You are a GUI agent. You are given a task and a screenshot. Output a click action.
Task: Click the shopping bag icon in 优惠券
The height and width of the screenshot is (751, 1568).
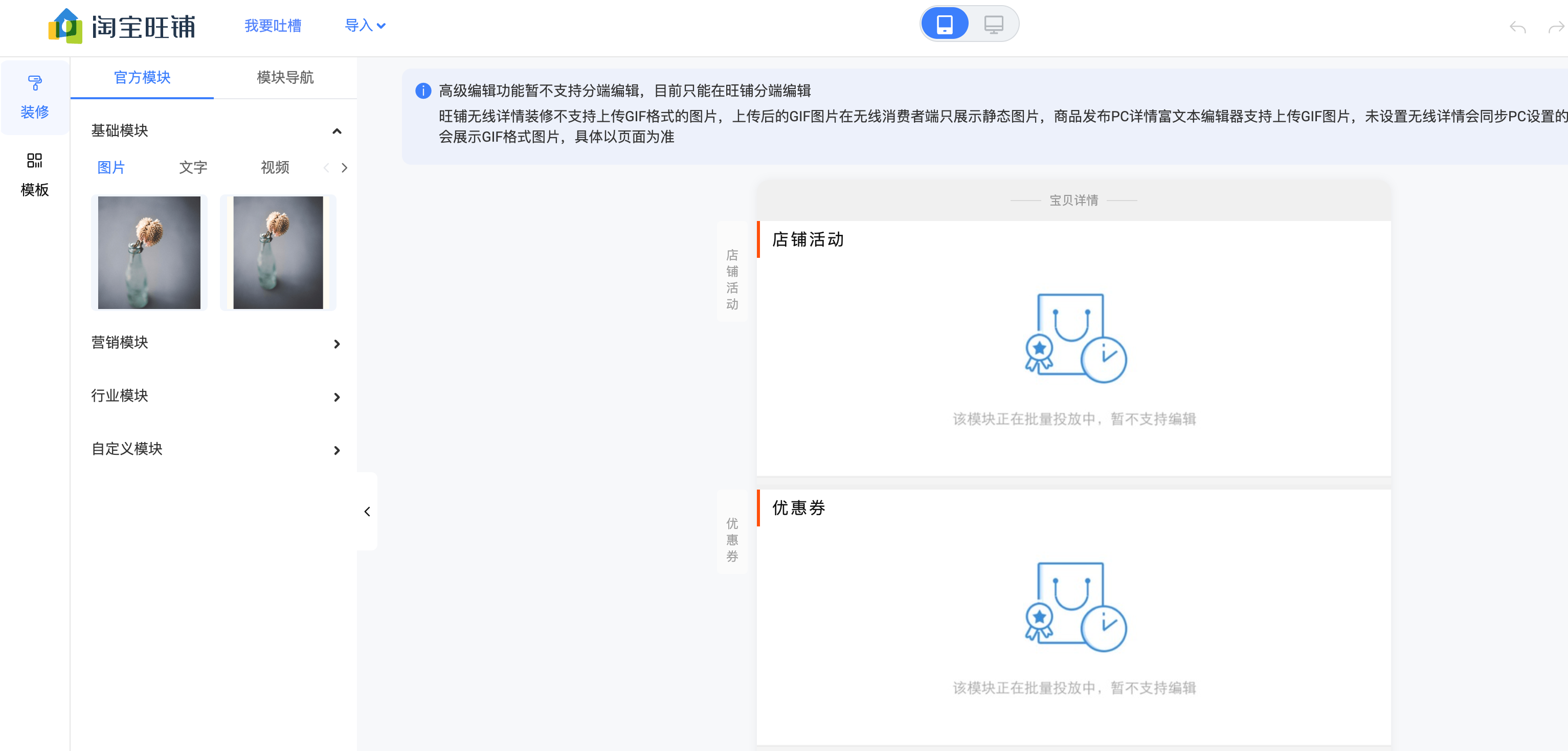point(1076,607)
